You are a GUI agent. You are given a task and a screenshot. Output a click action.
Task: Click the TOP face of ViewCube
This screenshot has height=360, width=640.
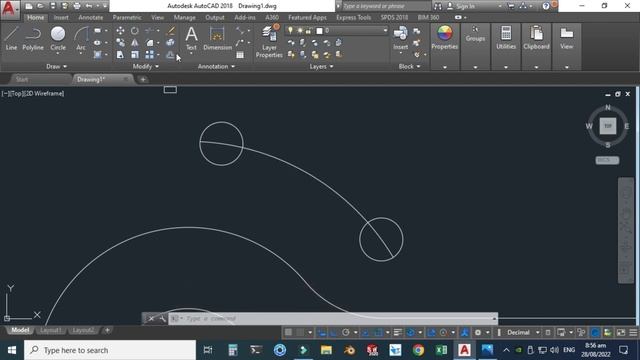[608, 126]
